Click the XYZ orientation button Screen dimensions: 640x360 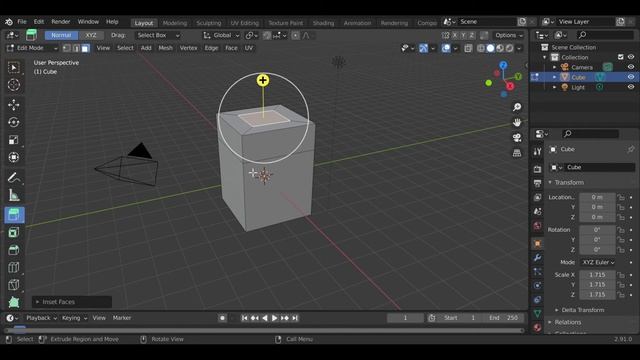click(91, 36)
